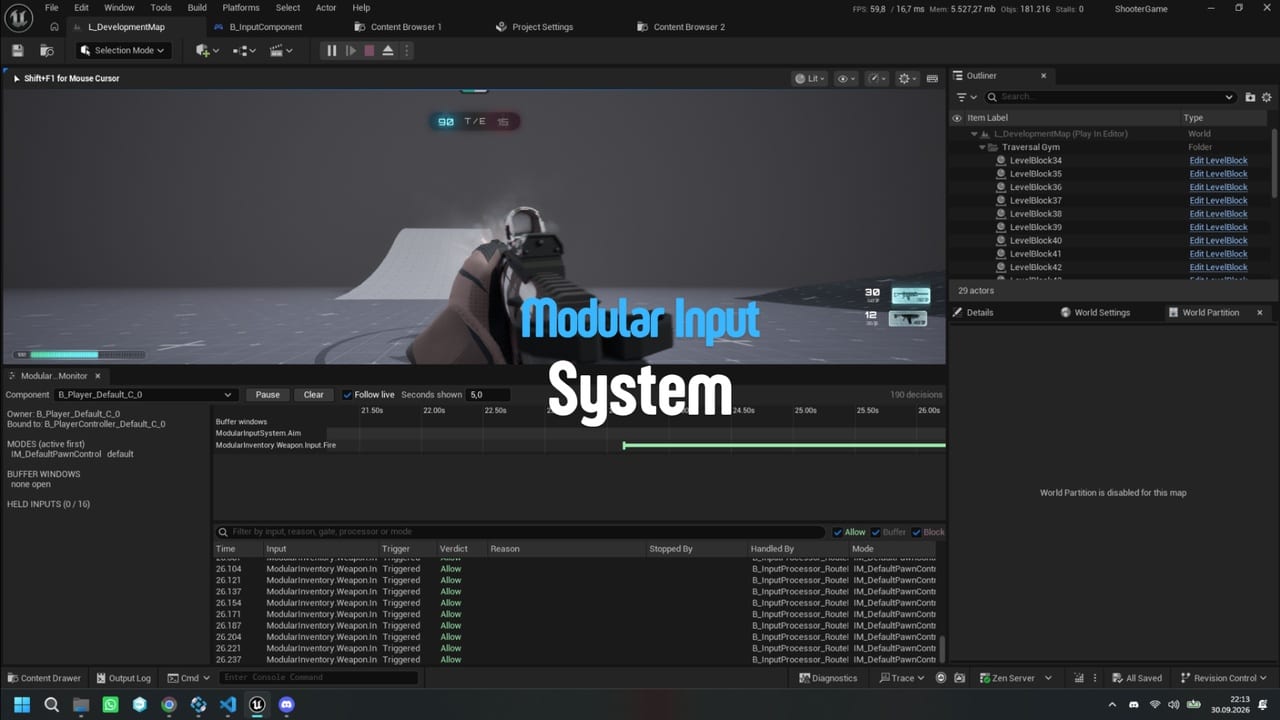
Task: Click the Outliner search field
Action: pos(1110,97)
